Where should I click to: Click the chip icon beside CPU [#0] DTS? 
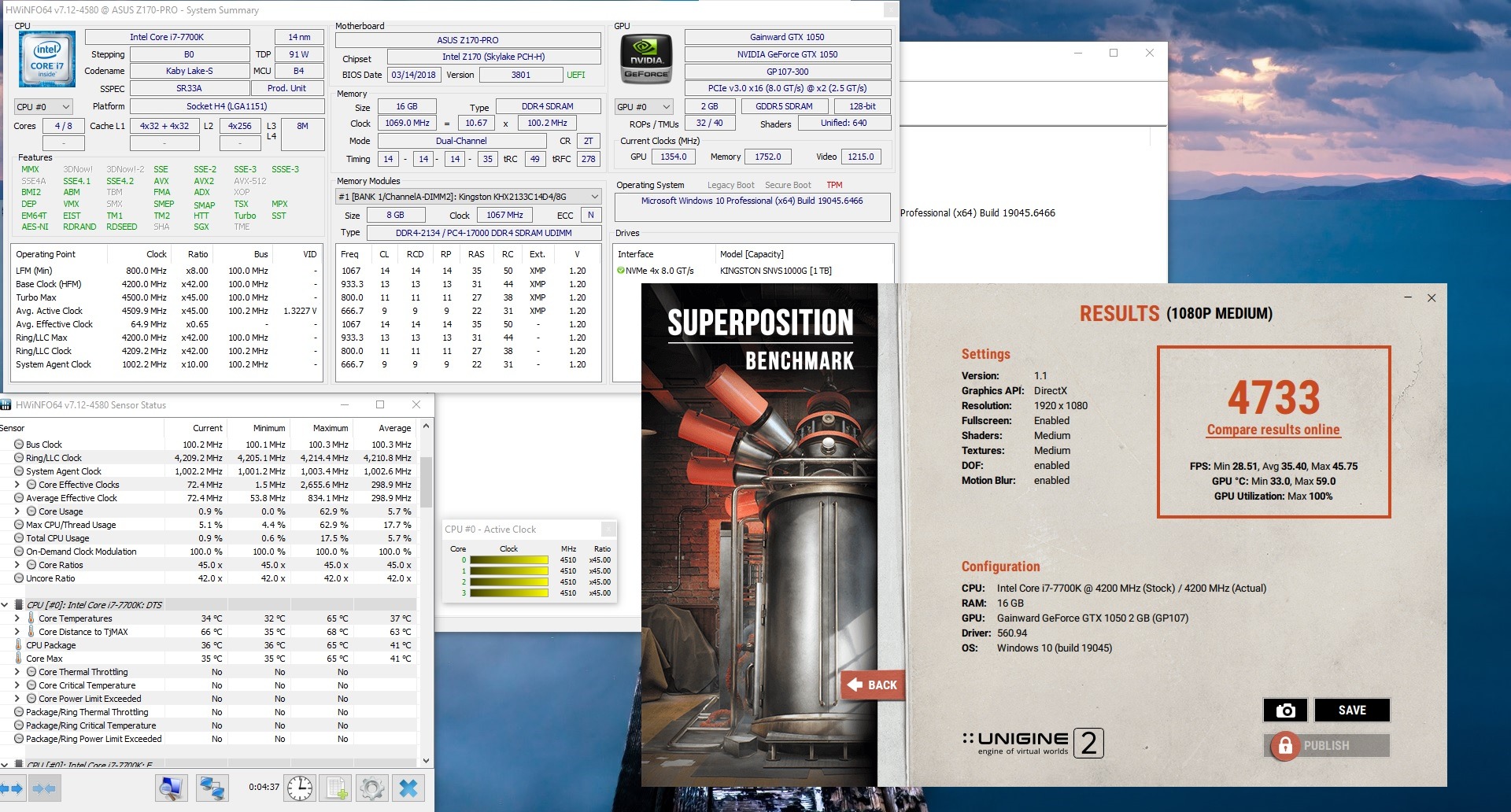pyautogui.click(x=19, y=605)
